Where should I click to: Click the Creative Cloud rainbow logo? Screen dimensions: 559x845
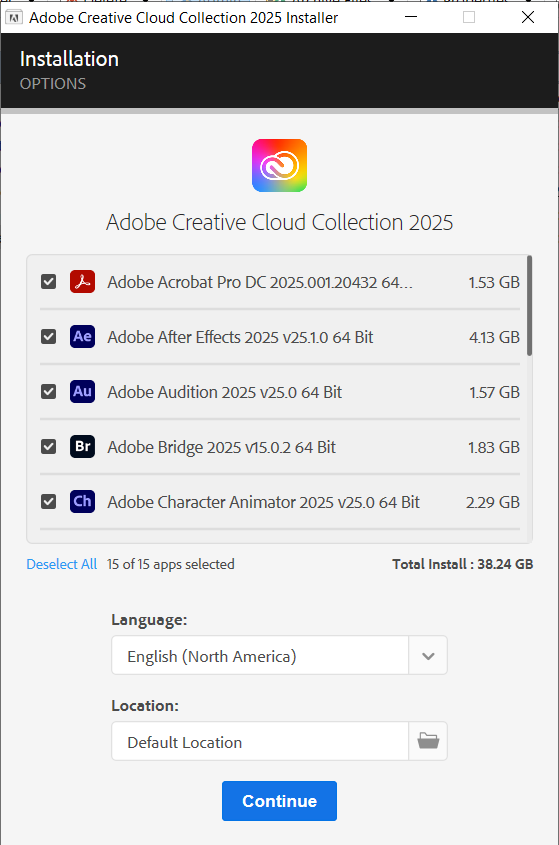click(279, 165)
